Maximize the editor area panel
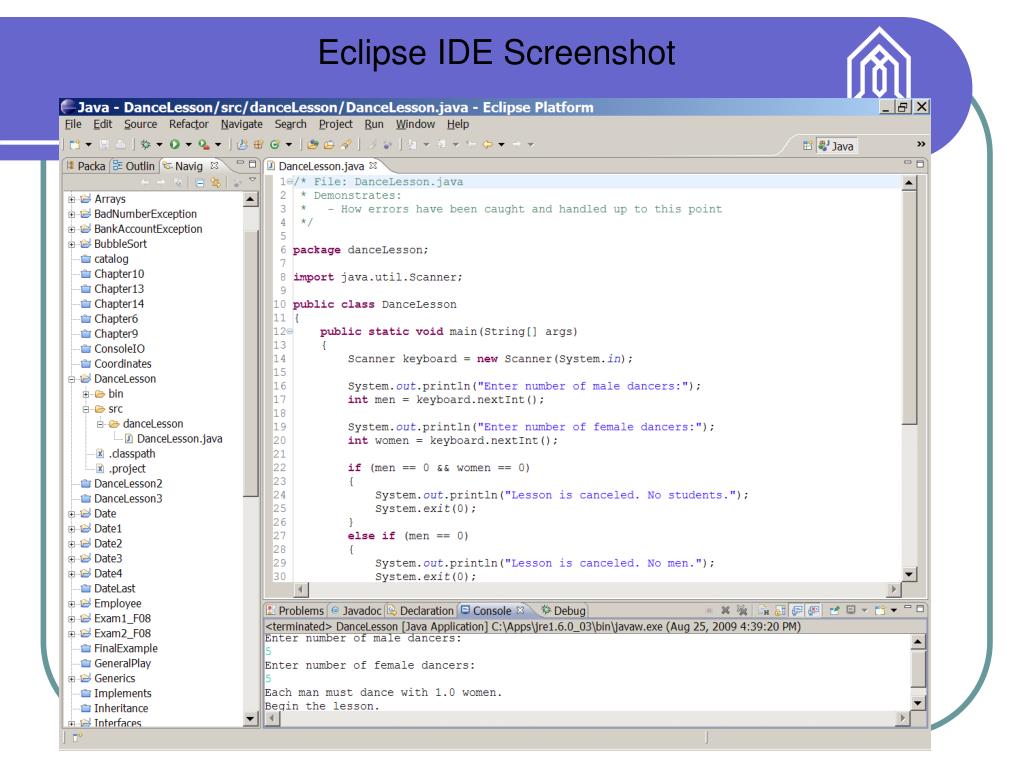The image size is (1024, 768). pos(921,164)
